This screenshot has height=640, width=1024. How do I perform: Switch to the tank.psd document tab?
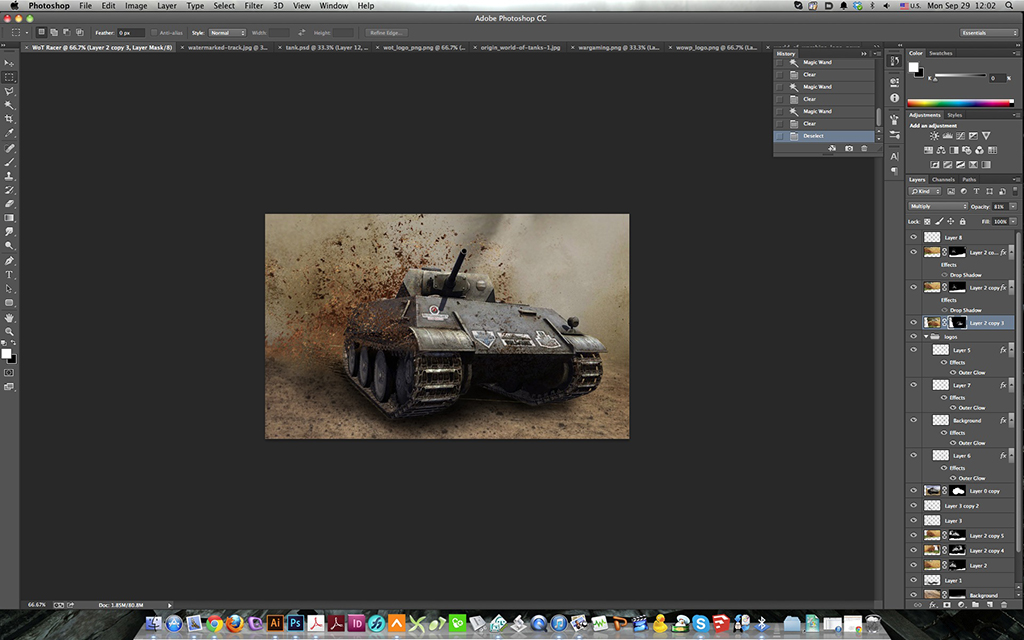[327, 48]
